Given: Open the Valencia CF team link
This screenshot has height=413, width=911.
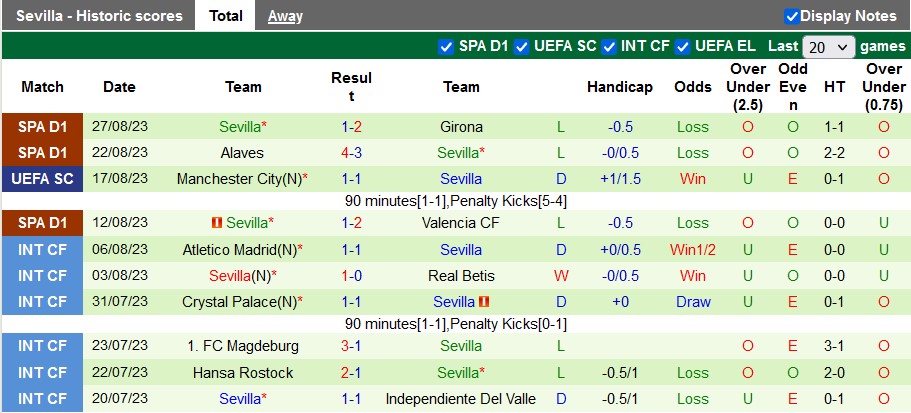Looking at the screenshot, I should (461, 223).
